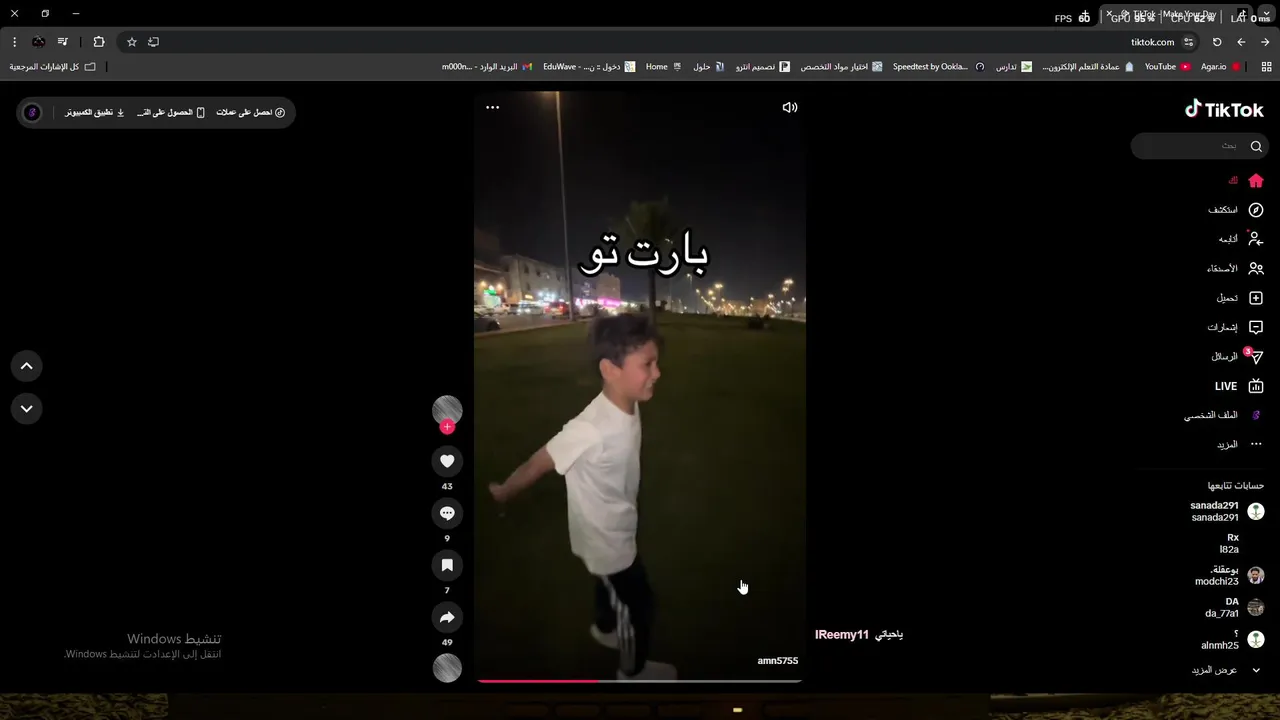Open the video comments bubble icon

coord(447,513)
